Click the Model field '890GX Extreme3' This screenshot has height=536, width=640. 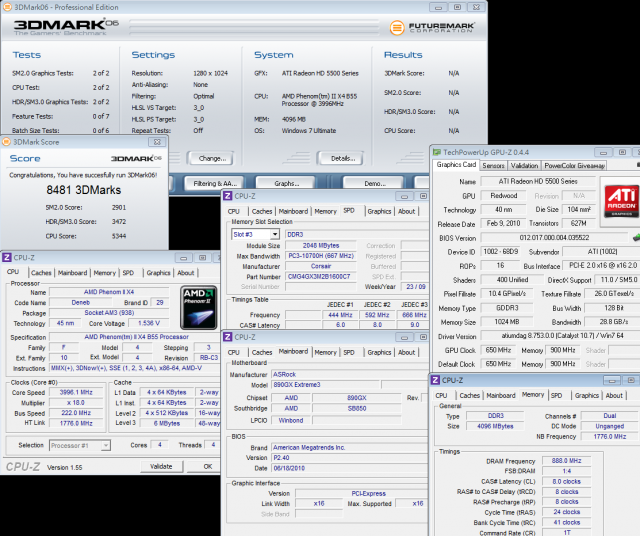tap(326, 385)
